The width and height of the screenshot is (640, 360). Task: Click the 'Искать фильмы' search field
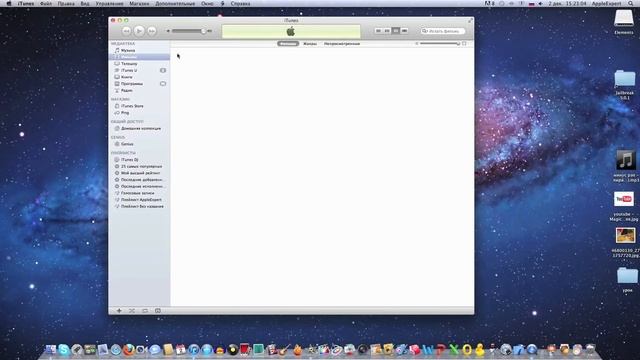click(x=443, y=31)
